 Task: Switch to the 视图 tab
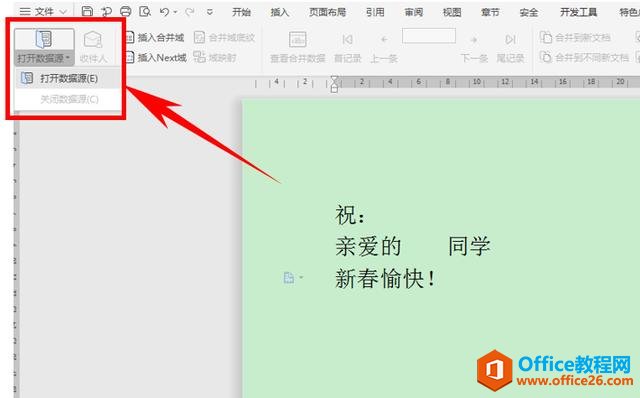point(452,12)
